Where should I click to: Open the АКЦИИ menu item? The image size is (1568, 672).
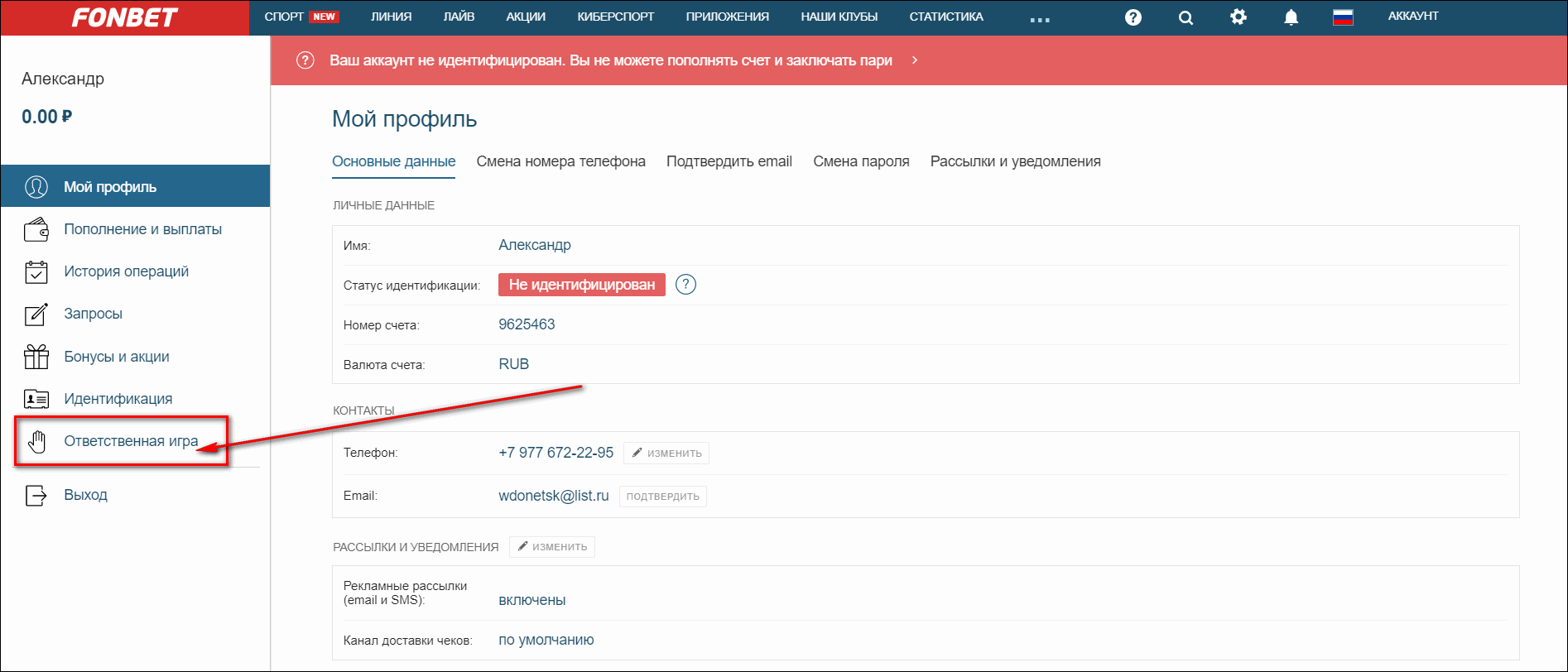click(526, 17)
